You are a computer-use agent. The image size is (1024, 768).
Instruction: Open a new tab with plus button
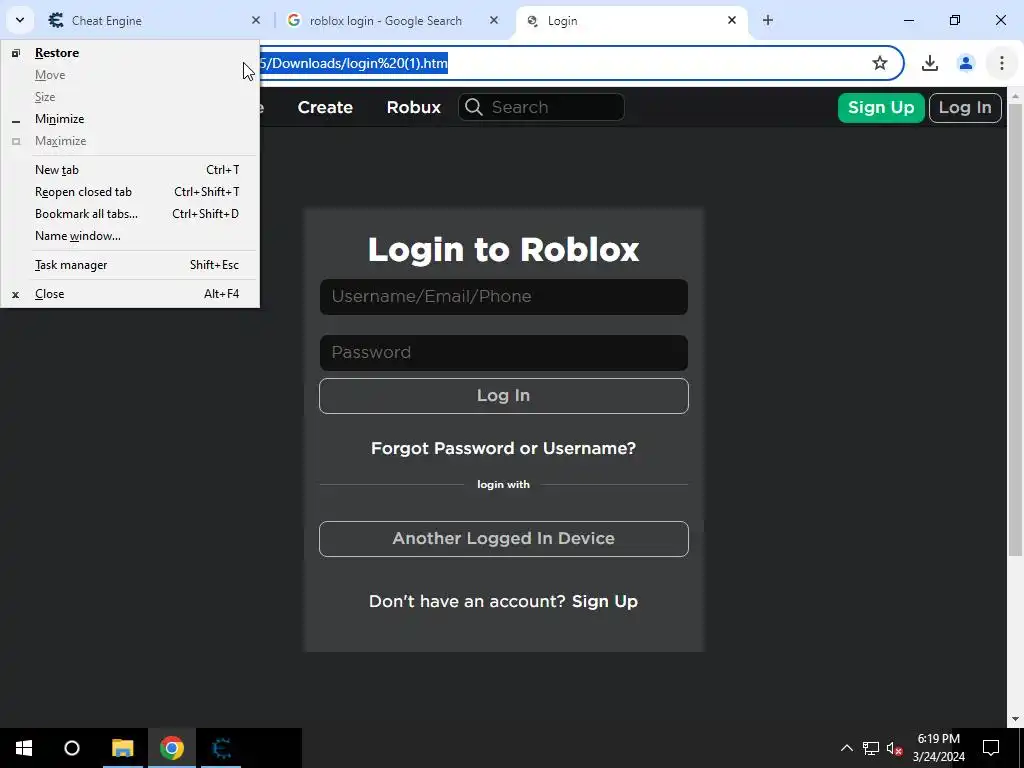(768, 20)
